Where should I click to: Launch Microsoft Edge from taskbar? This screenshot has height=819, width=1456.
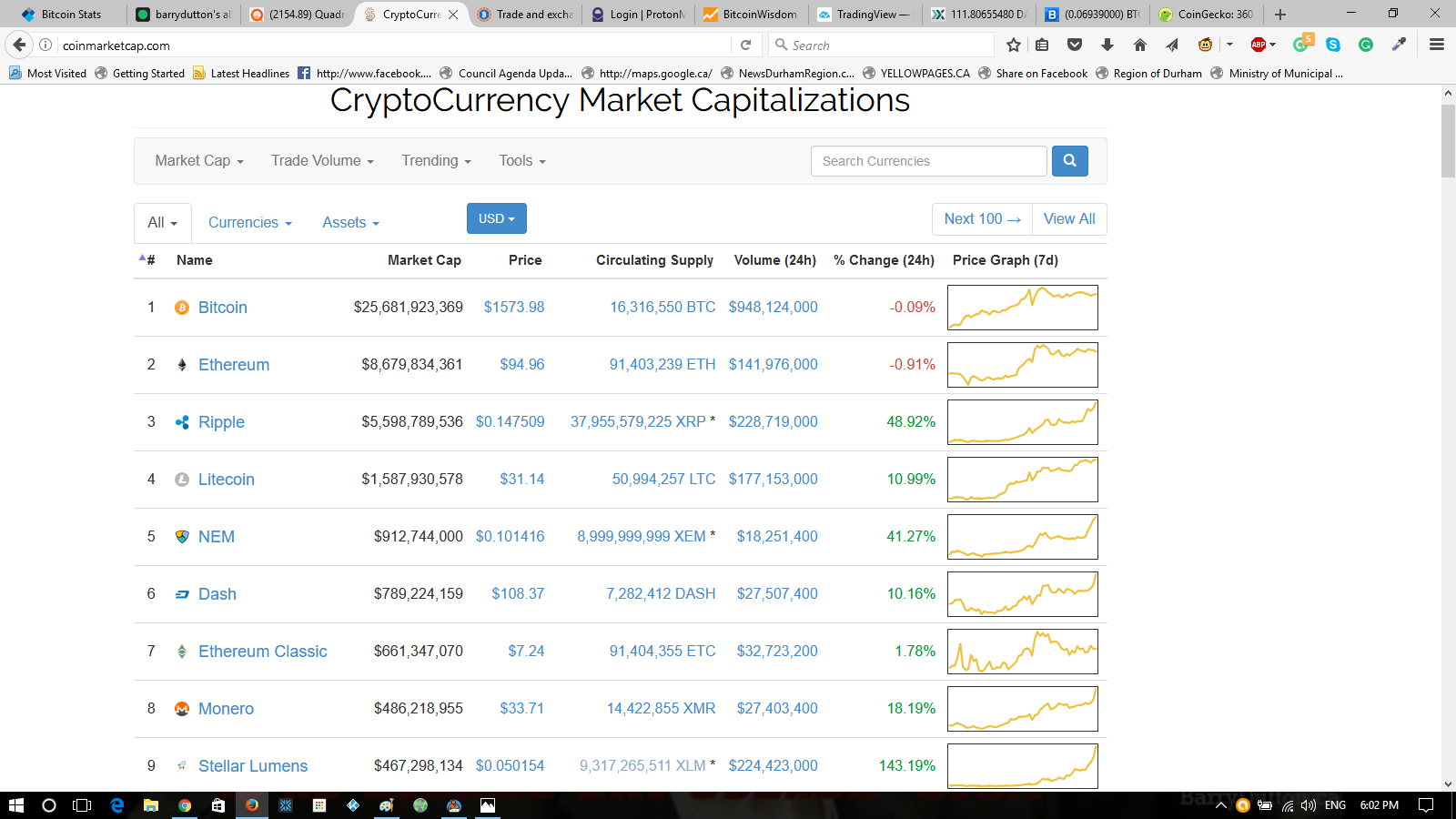click(116, 805)
